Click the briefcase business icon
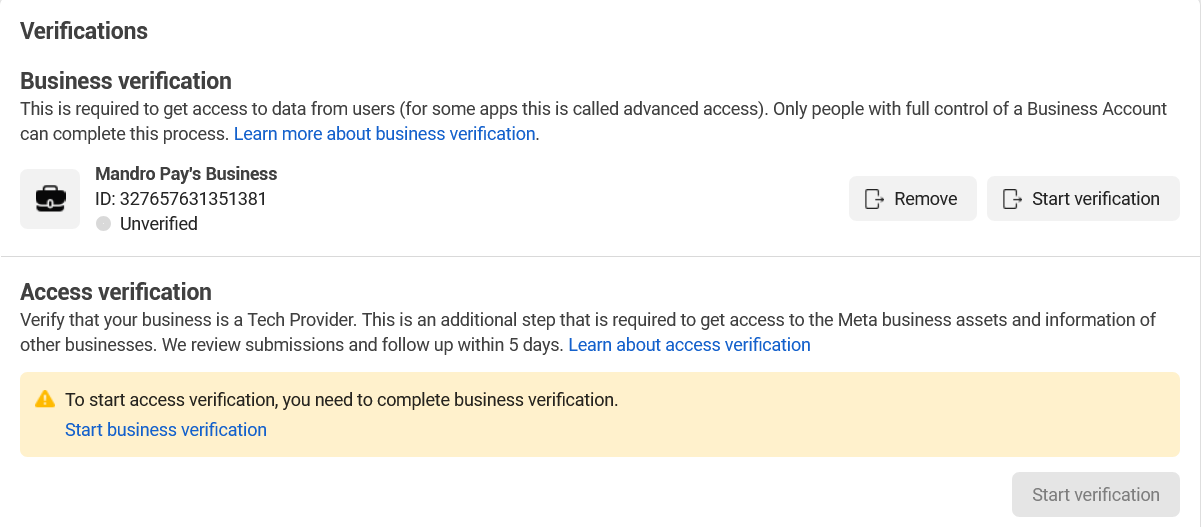1201x527 pixels. [x=50, y=199]
